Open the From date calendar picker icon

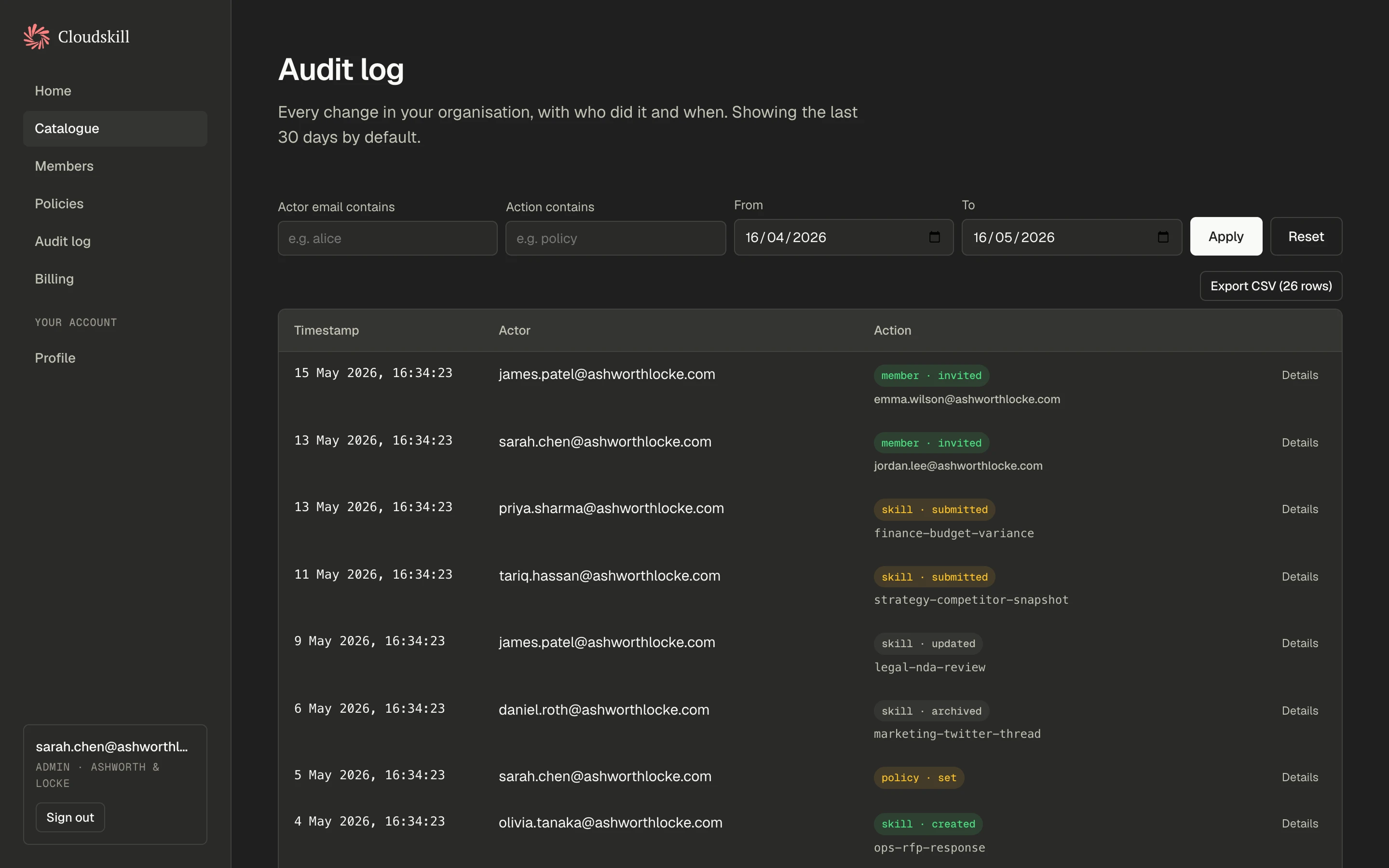pyautogui.click(x=934, y=237)
